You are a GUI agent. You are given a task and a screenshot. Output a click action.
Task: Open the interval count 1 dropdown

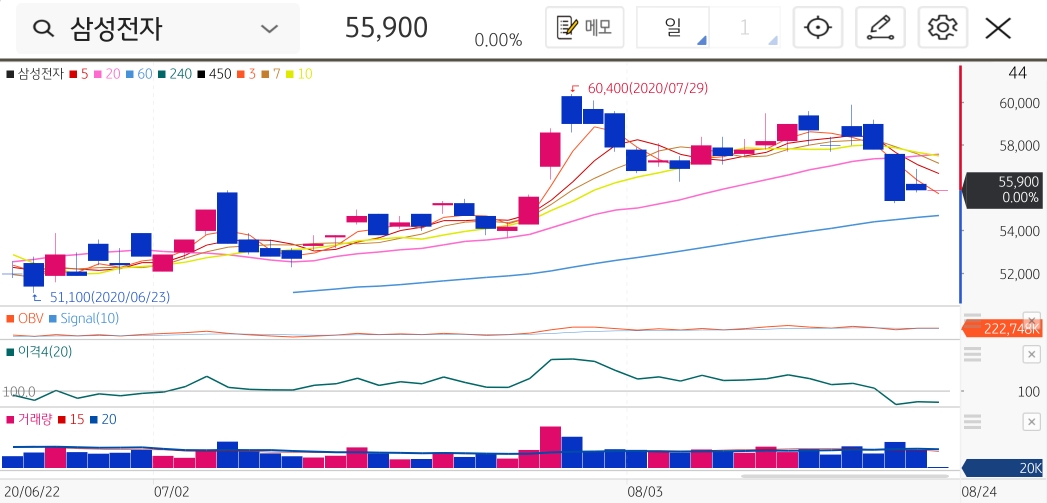(745, 27)
